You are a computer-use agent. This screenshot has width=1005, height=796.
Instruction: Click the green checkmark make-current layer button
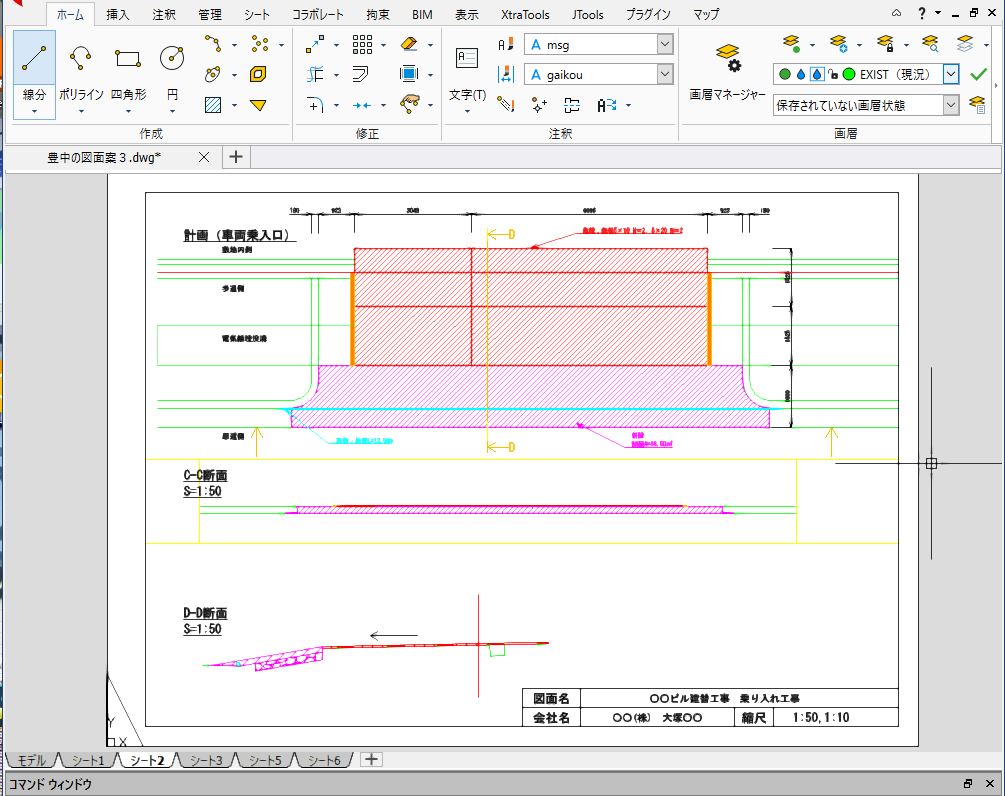(978, 75)
